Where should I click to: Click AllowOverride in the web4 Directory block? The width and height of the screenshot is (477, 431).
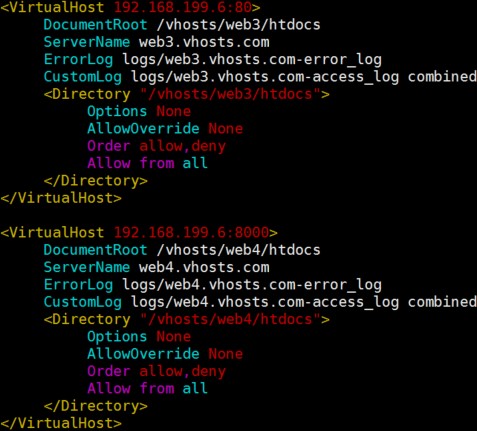(143, 354)
